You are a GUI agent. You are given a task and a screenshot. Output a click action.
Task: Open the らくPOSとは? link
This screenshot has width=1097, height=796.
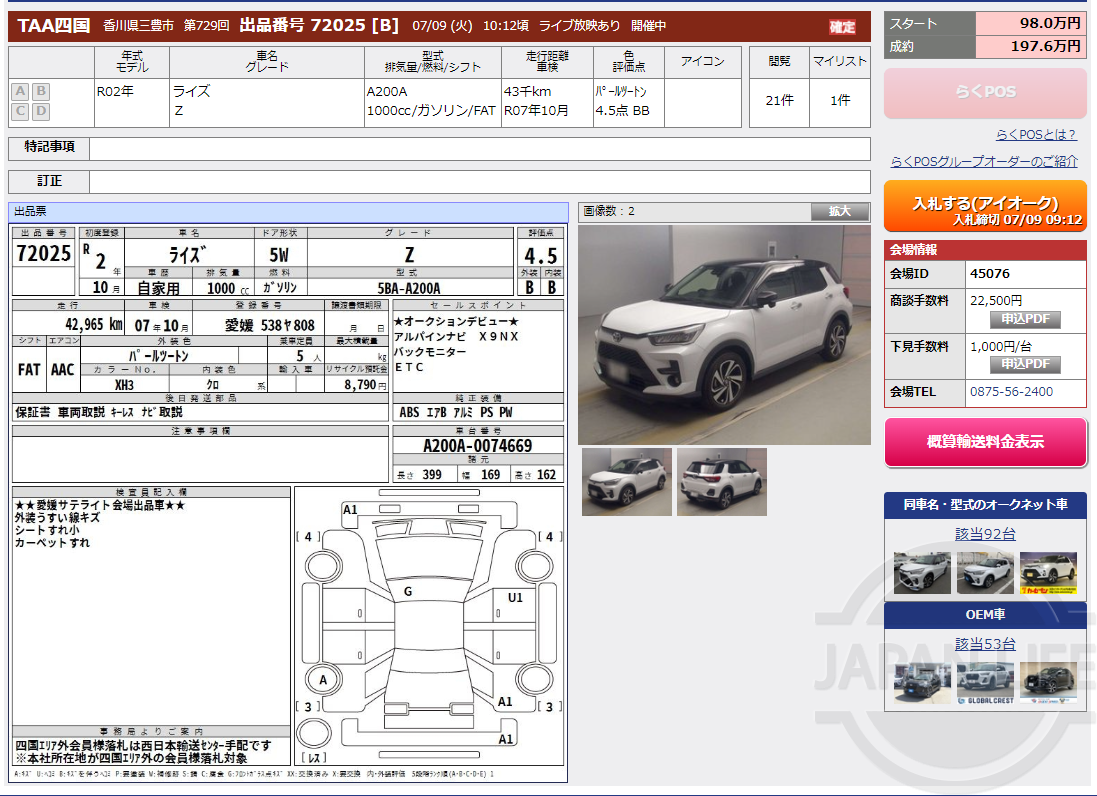point(1037,134)
